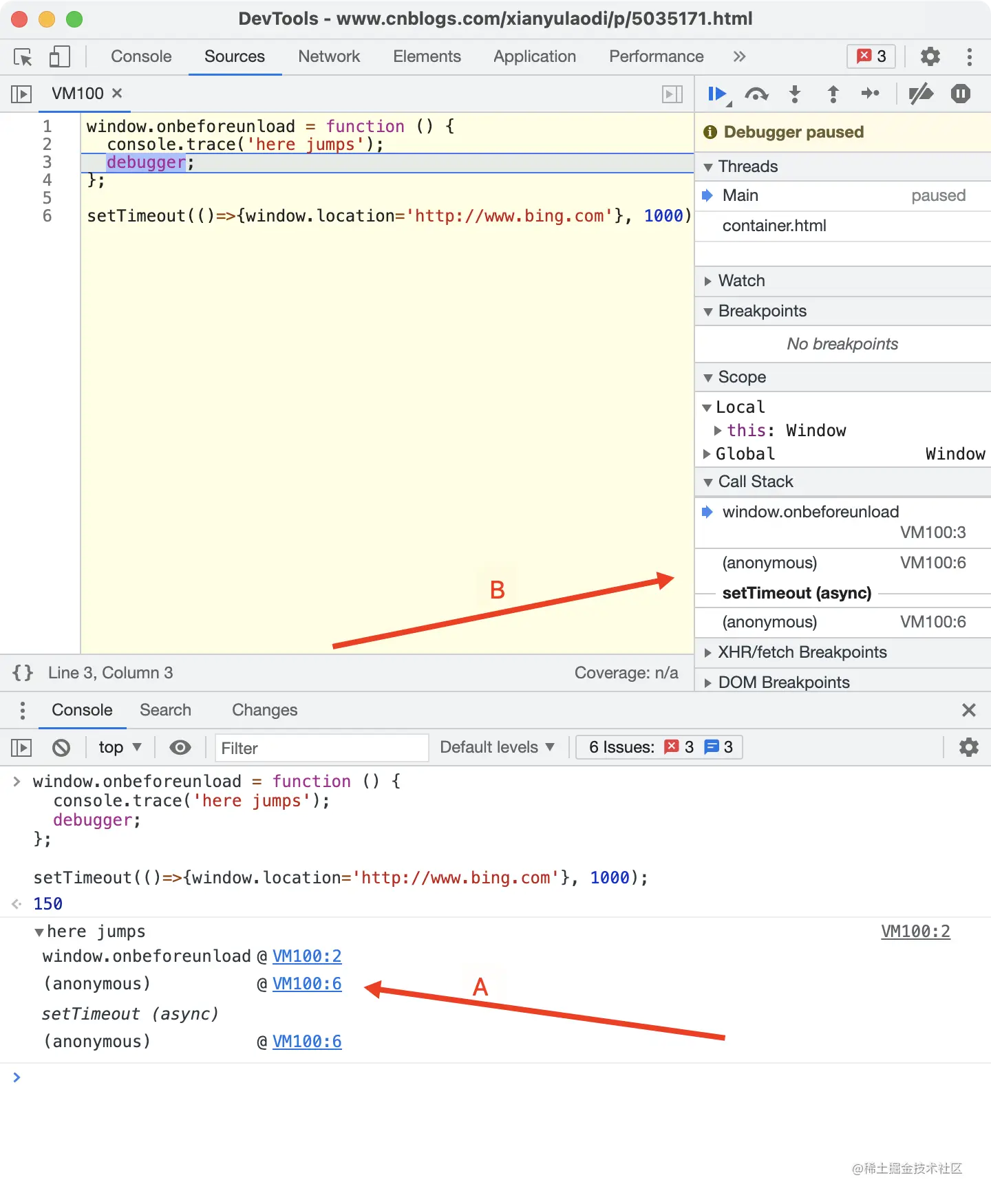Image resolution: width=991 pixels, height=1204 pixels.
Task: Switch to the Search drawer tab
Action: 165,710
